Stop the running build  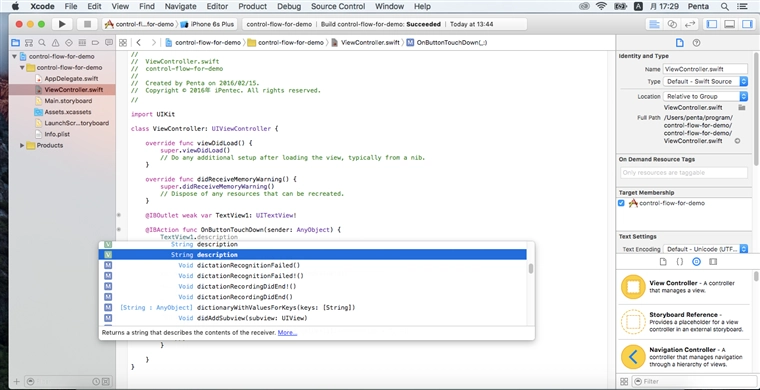point(87,24)
